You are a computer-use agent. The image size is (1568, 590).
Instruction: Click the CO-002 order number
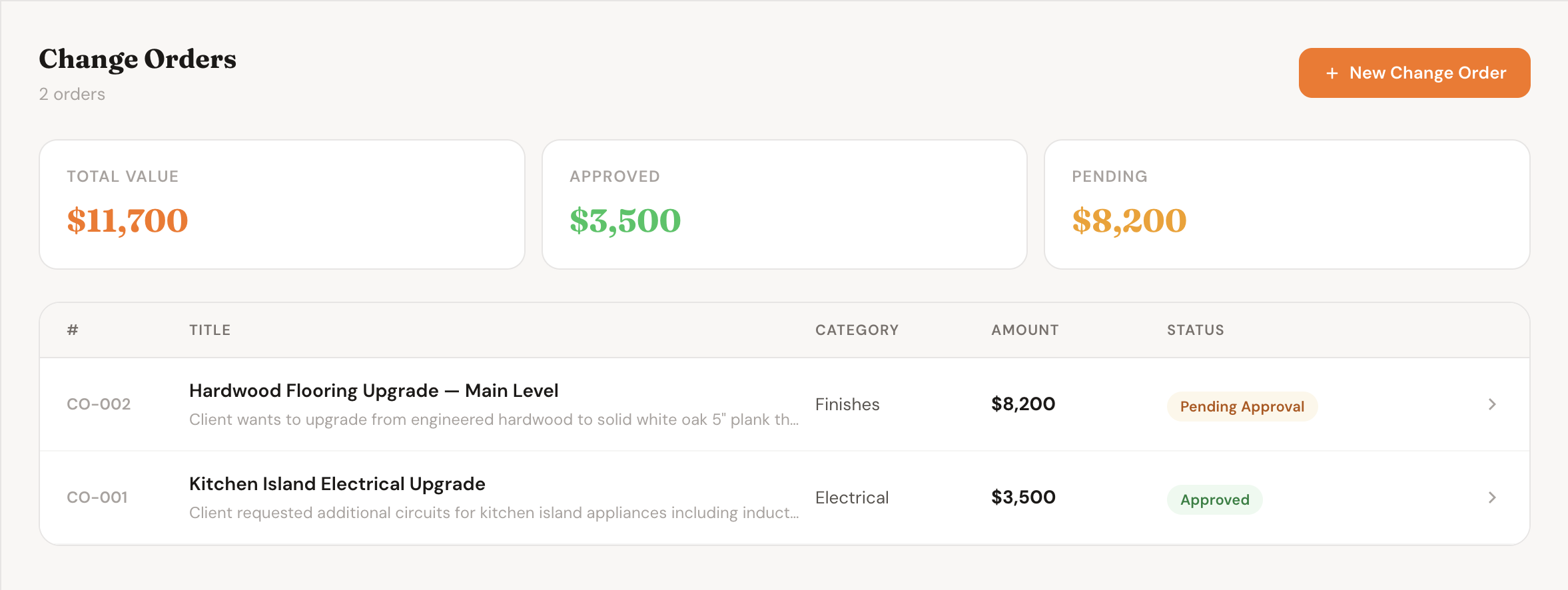point(99,404)
